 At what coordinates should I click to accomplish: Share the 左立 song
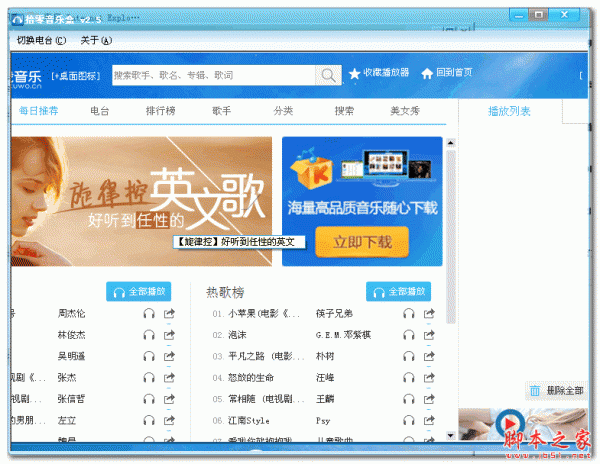click(x=169, y=421)
